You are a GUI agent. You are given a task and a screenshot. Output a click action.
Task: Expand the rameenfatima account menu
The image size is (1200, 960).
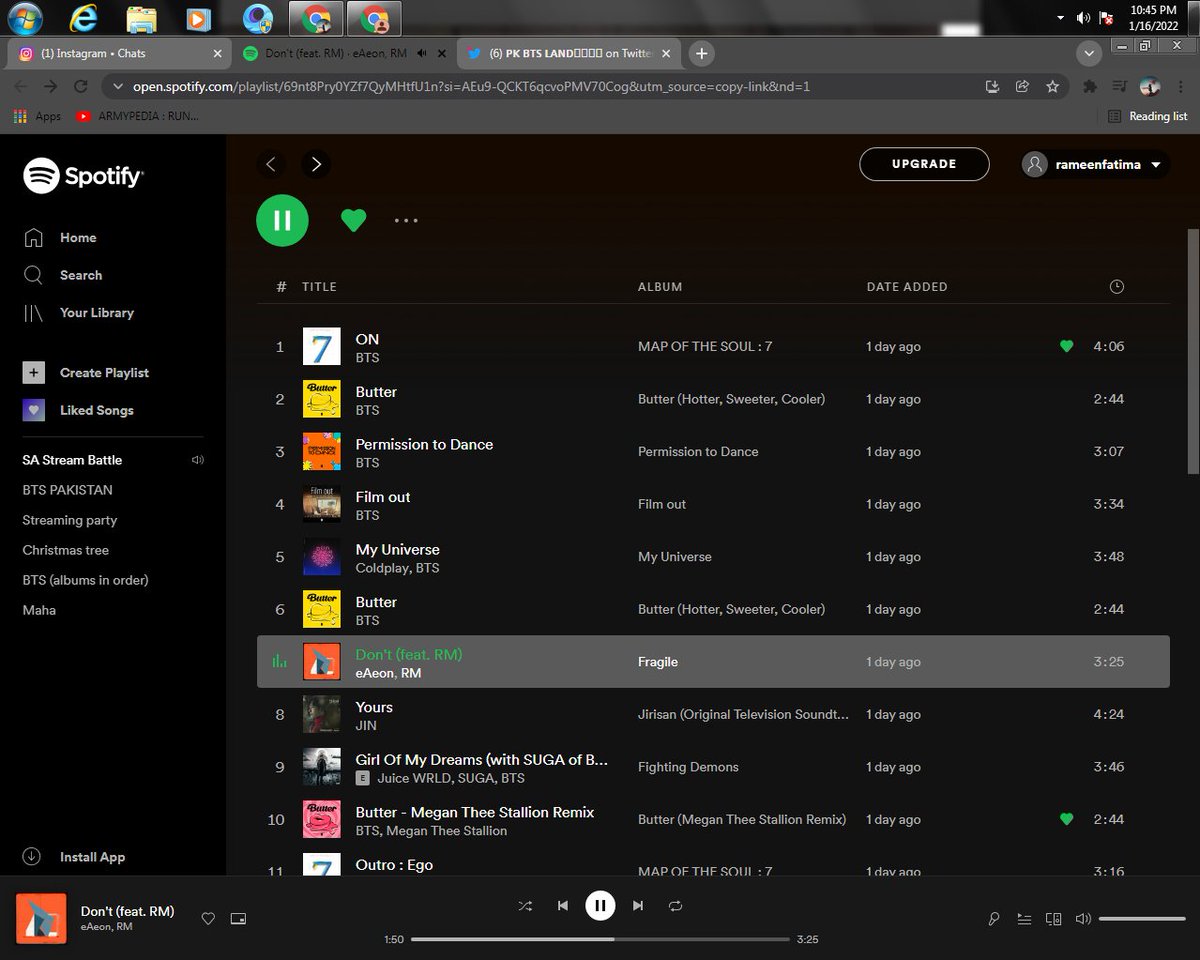1095,164
